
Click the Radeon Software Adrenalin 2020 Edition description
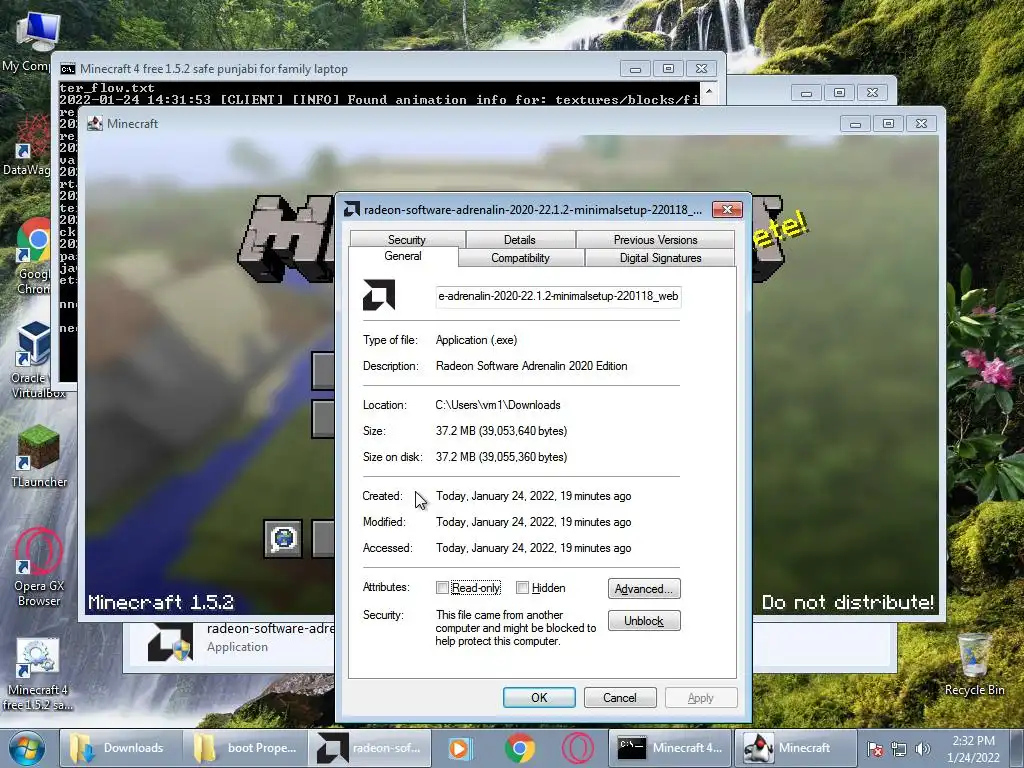(x=532, y=366)
